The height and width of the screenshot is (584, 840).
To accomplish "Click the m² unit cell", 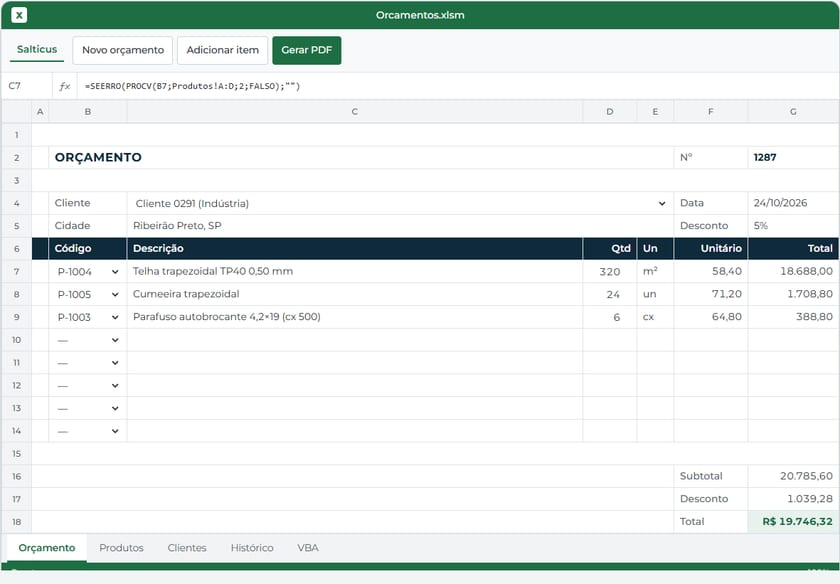I will pos(655,272).
